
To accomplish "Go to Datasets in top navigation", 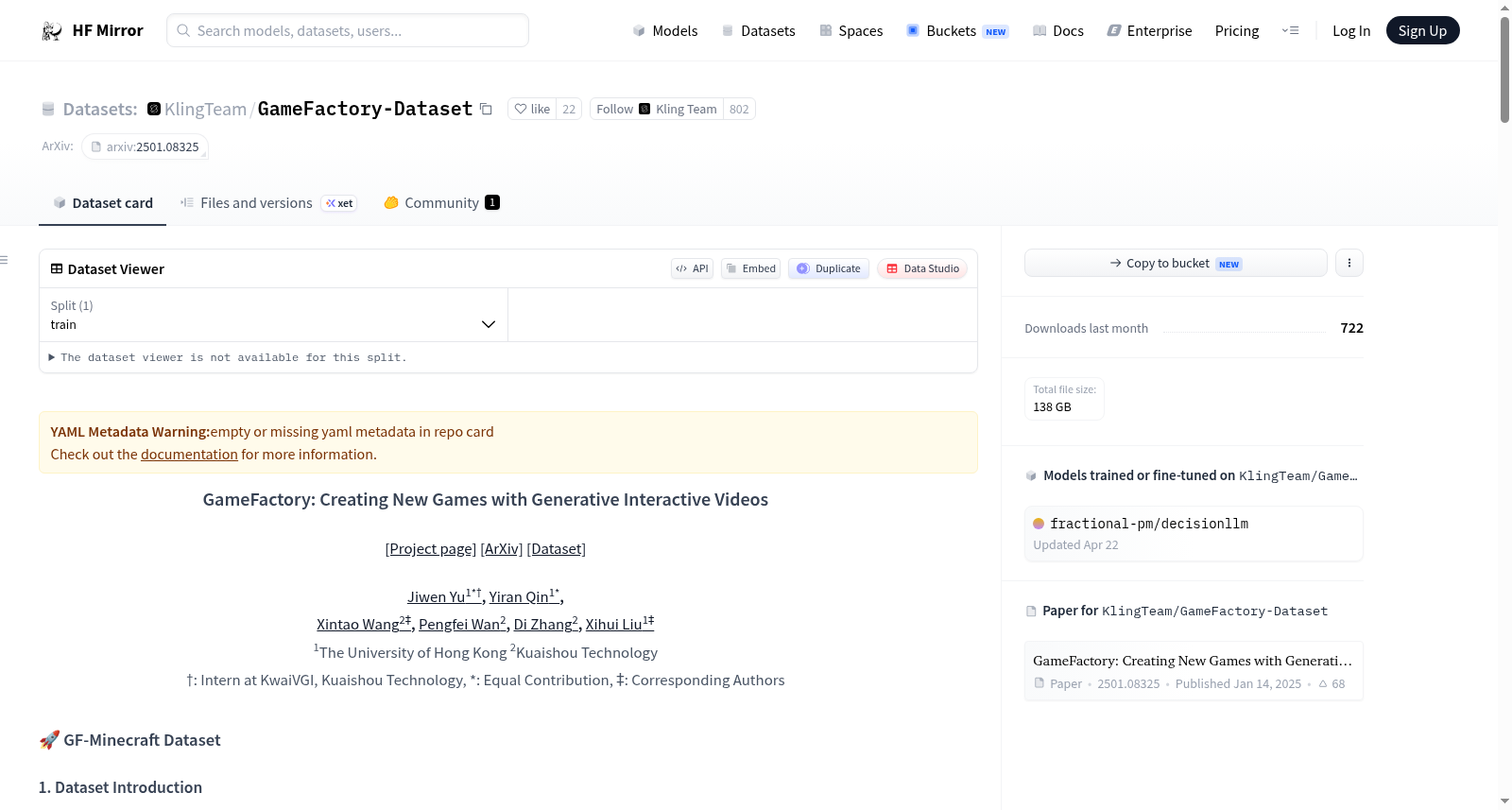I will tap(758, 30).
